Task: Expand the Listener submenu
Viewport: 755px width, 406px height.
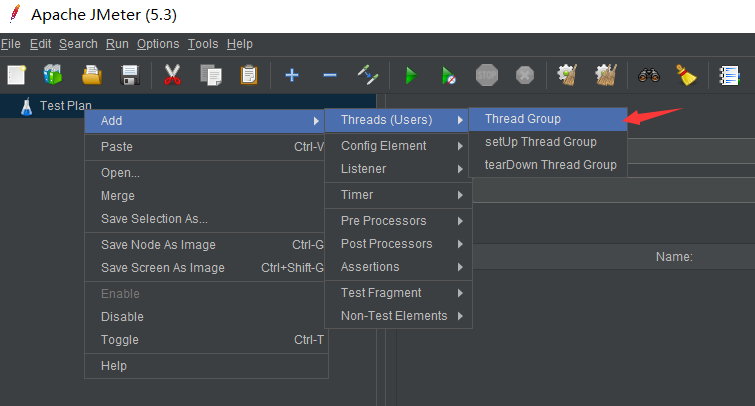Action: click(397, 169)
